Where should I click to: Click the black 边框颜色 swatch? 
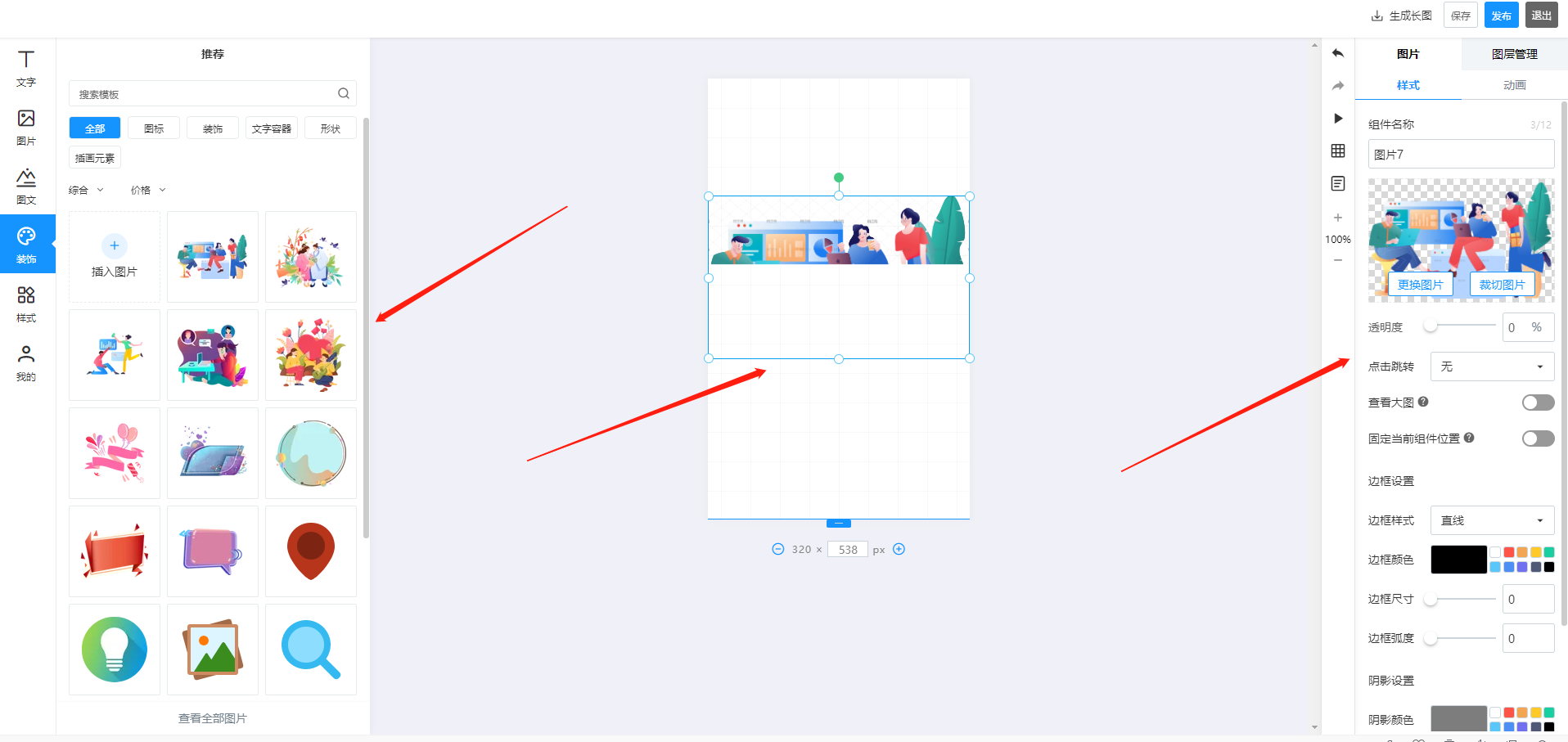(1458, 560)
